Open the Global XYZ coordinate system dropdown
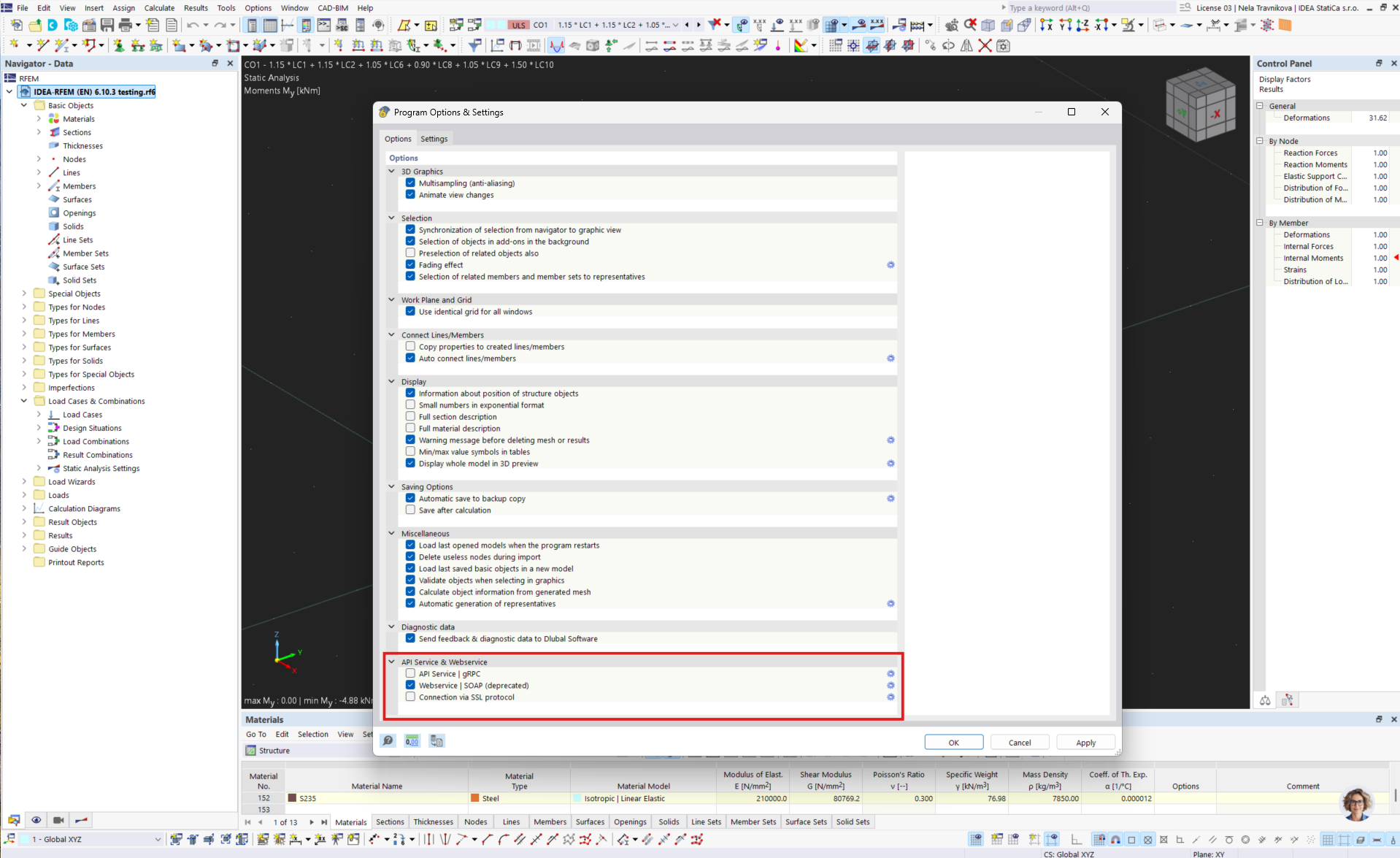This screenshot has height=858, width=1400. [158, 840]
